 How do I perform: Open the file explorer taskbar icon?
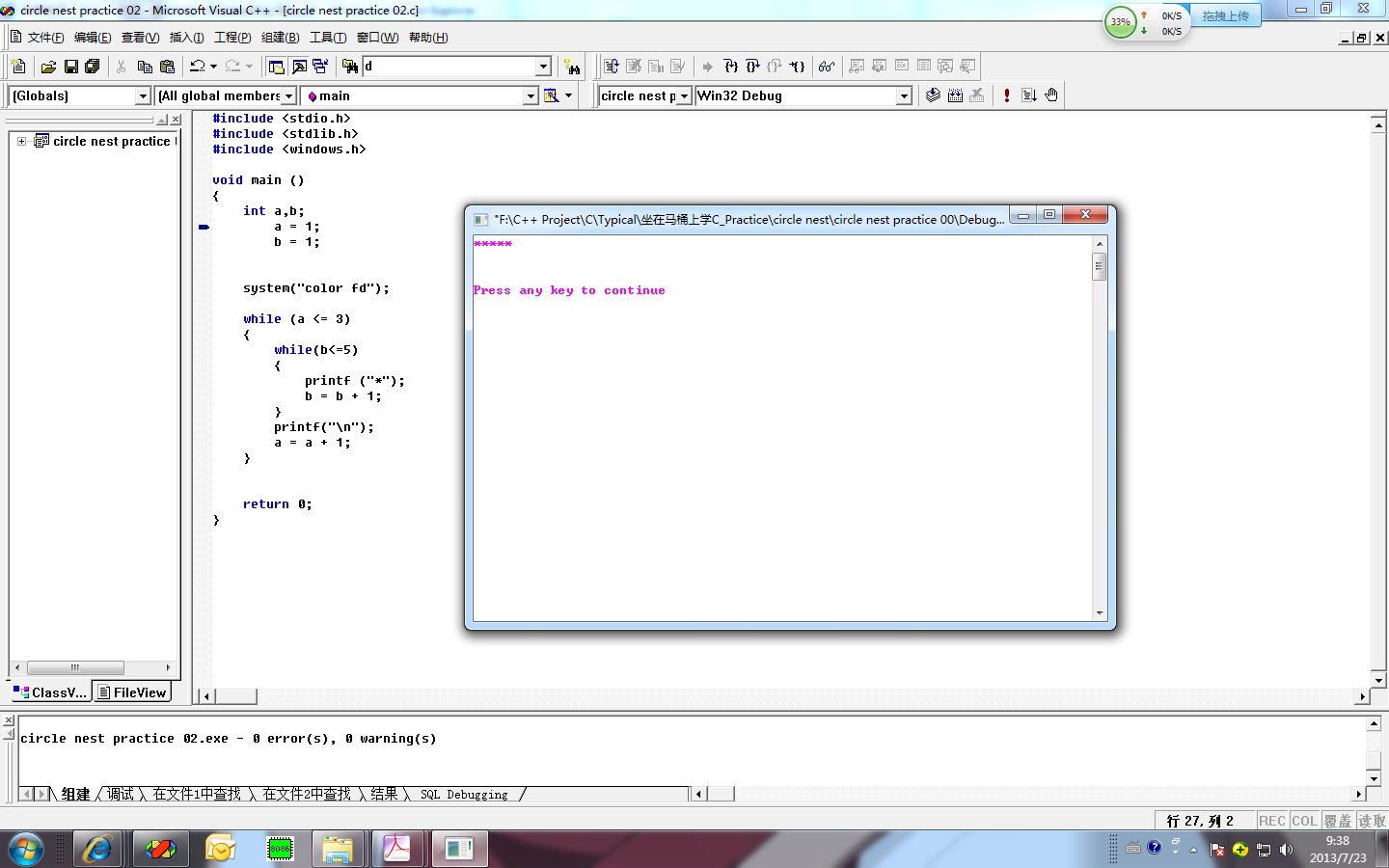click(338, 850)
